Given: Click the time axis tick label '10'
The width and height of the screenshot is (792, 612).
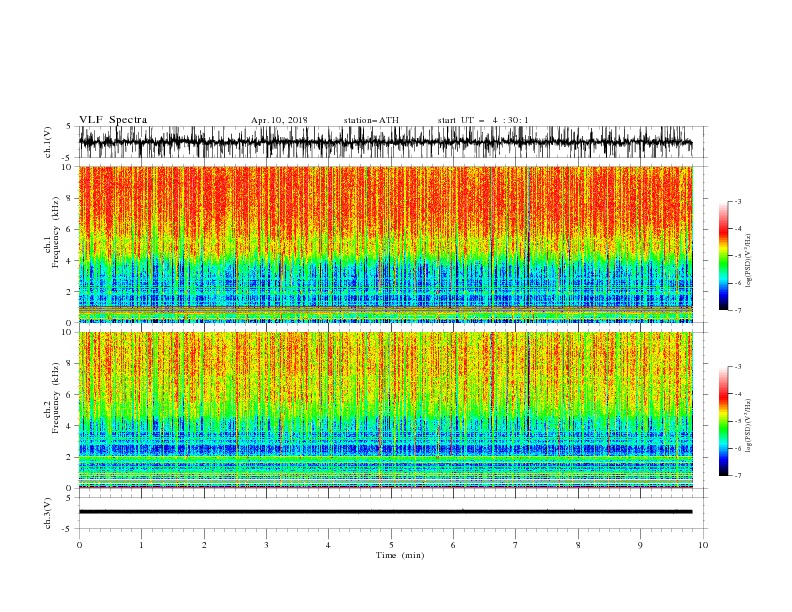Looking at the screenshot, I should [x=703, y=545].
